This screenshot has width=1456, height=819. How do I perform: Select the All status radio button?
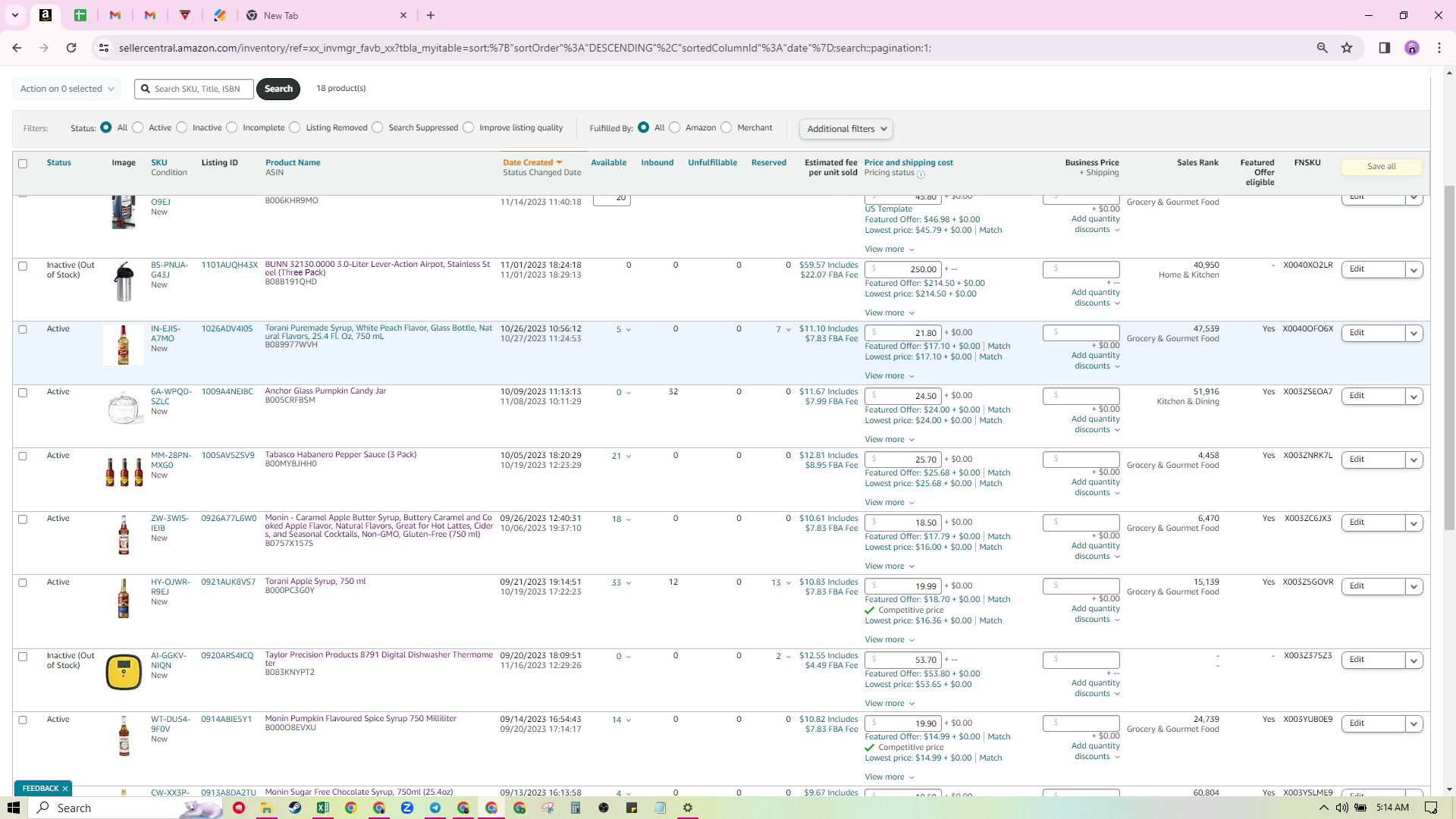pyautogui.click(x=106, y=127)
